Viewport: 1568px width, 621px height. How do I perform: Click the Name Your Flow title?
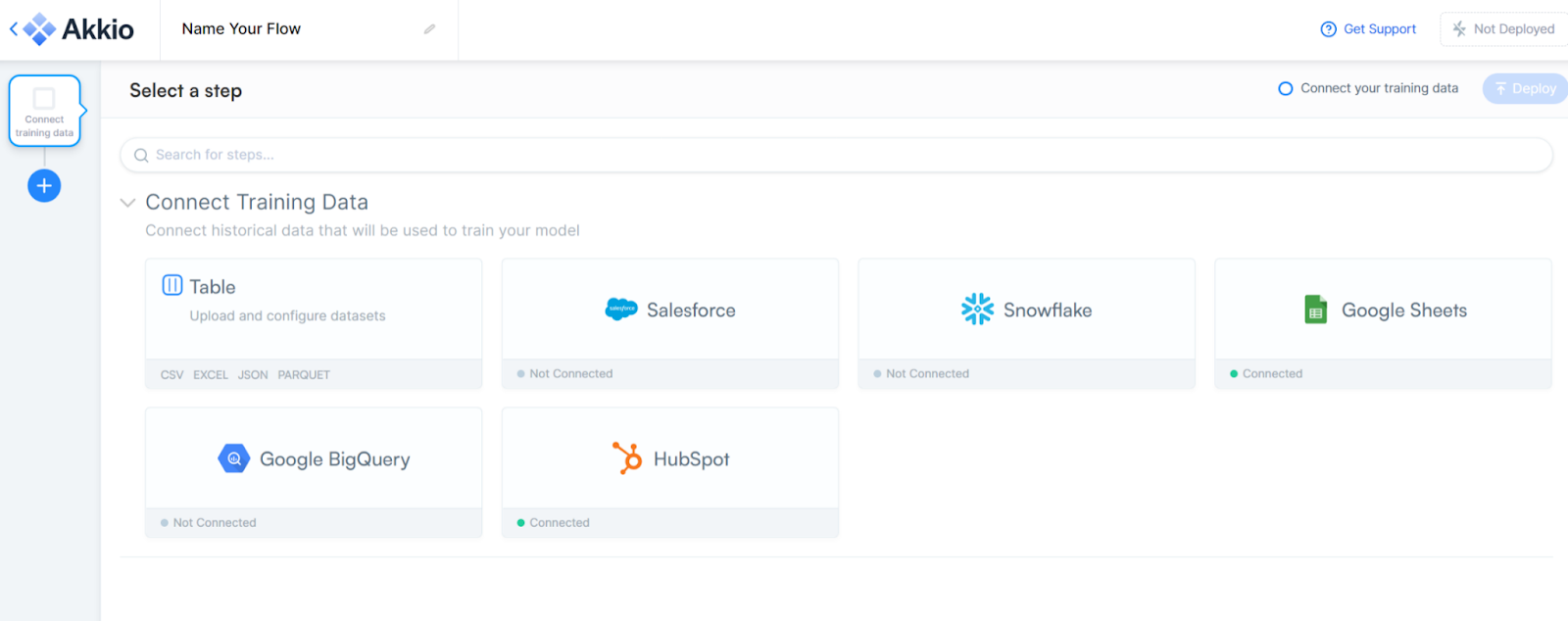click(x=241, y=29)
